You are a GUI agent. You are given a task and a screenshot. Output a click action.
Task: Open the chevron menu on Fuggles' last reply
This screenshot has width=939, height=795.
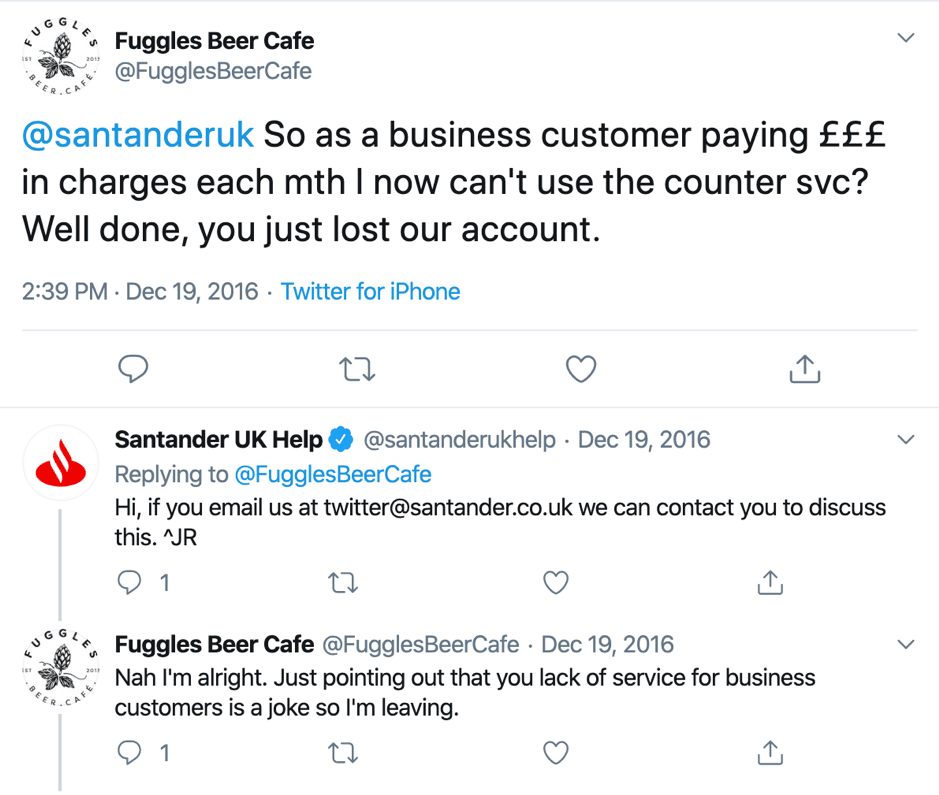pos(906,644)
